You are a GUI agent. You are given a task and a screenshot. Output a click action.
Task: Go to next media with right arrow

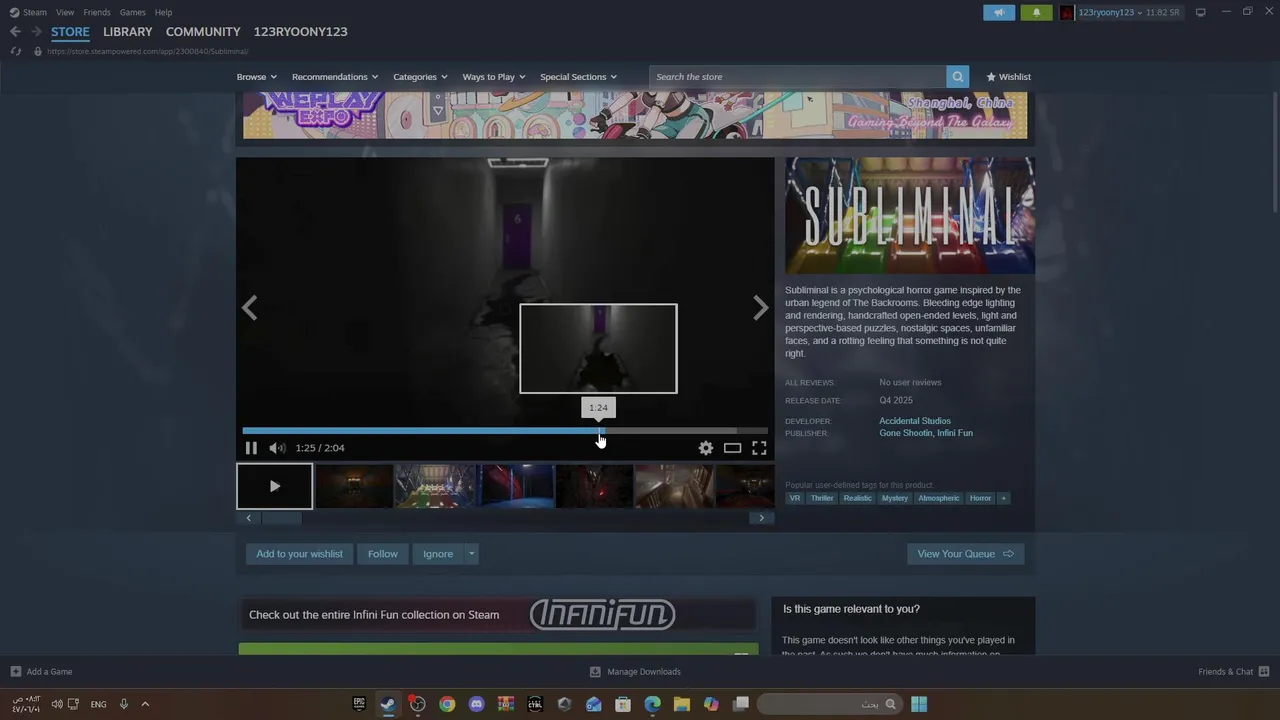(761, 308)
